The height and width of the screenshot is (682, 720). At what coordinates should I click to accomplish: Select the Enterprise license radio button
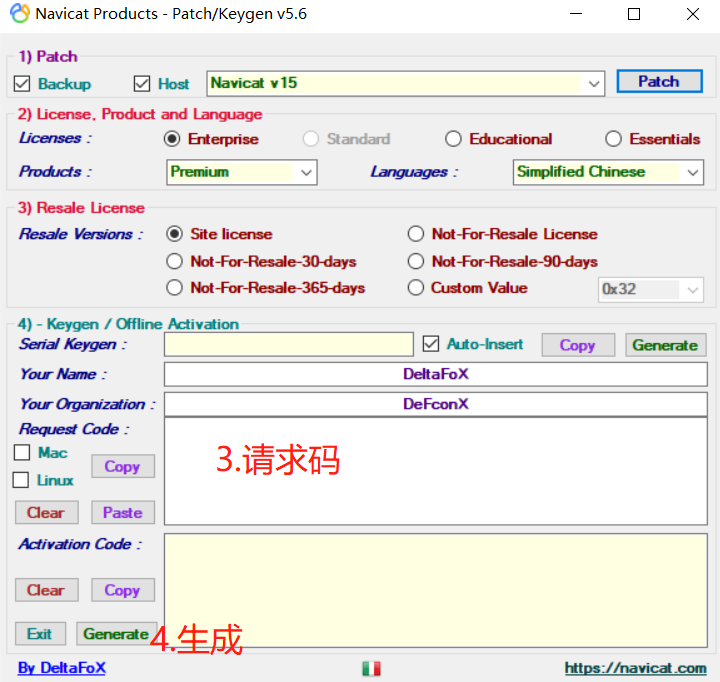(x=172, y=139)
